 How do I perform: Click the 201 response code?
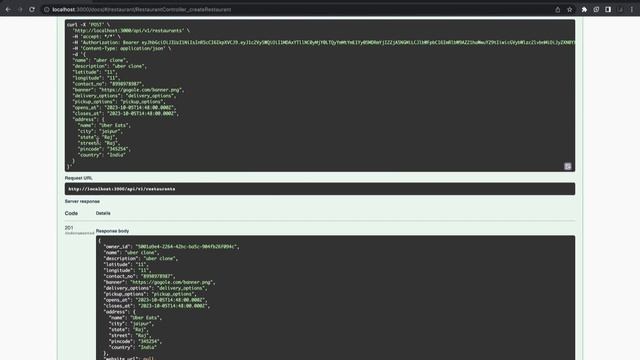(69, 228)
